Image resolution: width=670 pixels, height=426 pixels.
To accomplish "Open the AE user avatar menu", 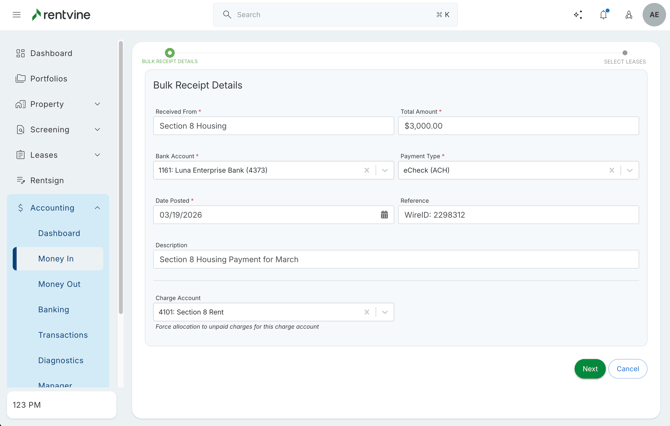I will [654, 15].
